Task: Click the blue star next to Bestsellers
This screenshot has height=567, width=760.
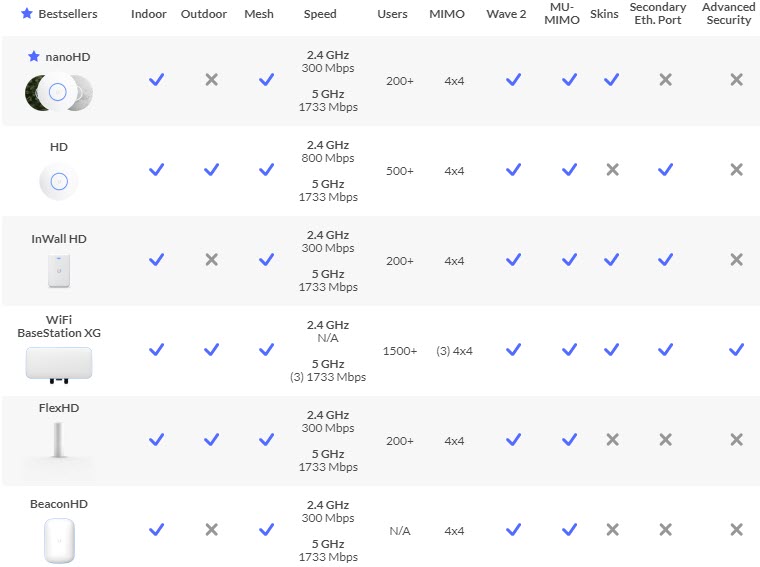Action: click(x=27, y=14)
